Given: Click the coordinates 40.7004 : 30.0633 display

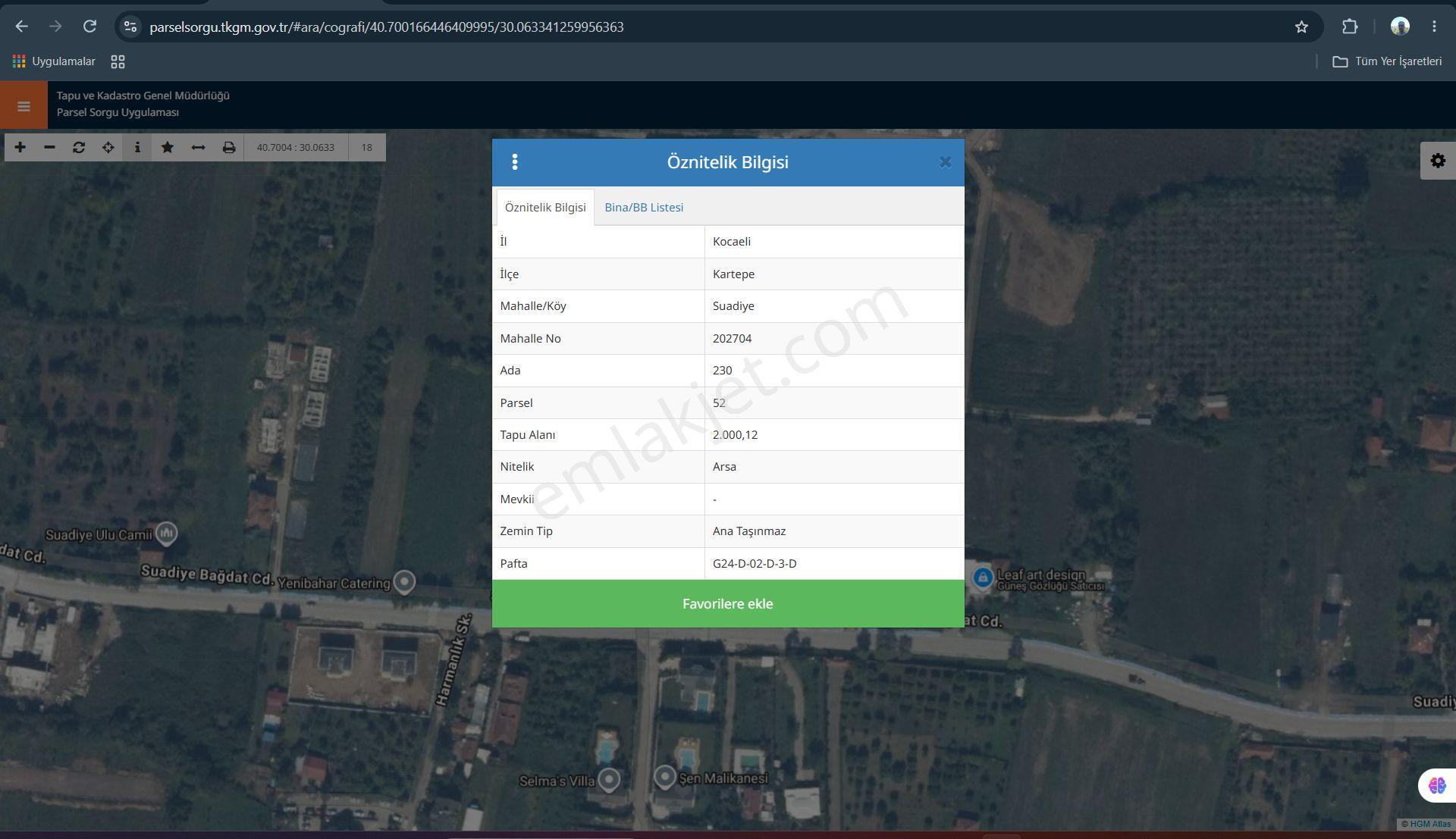Looking at the screenshot, I should (296, 147).
